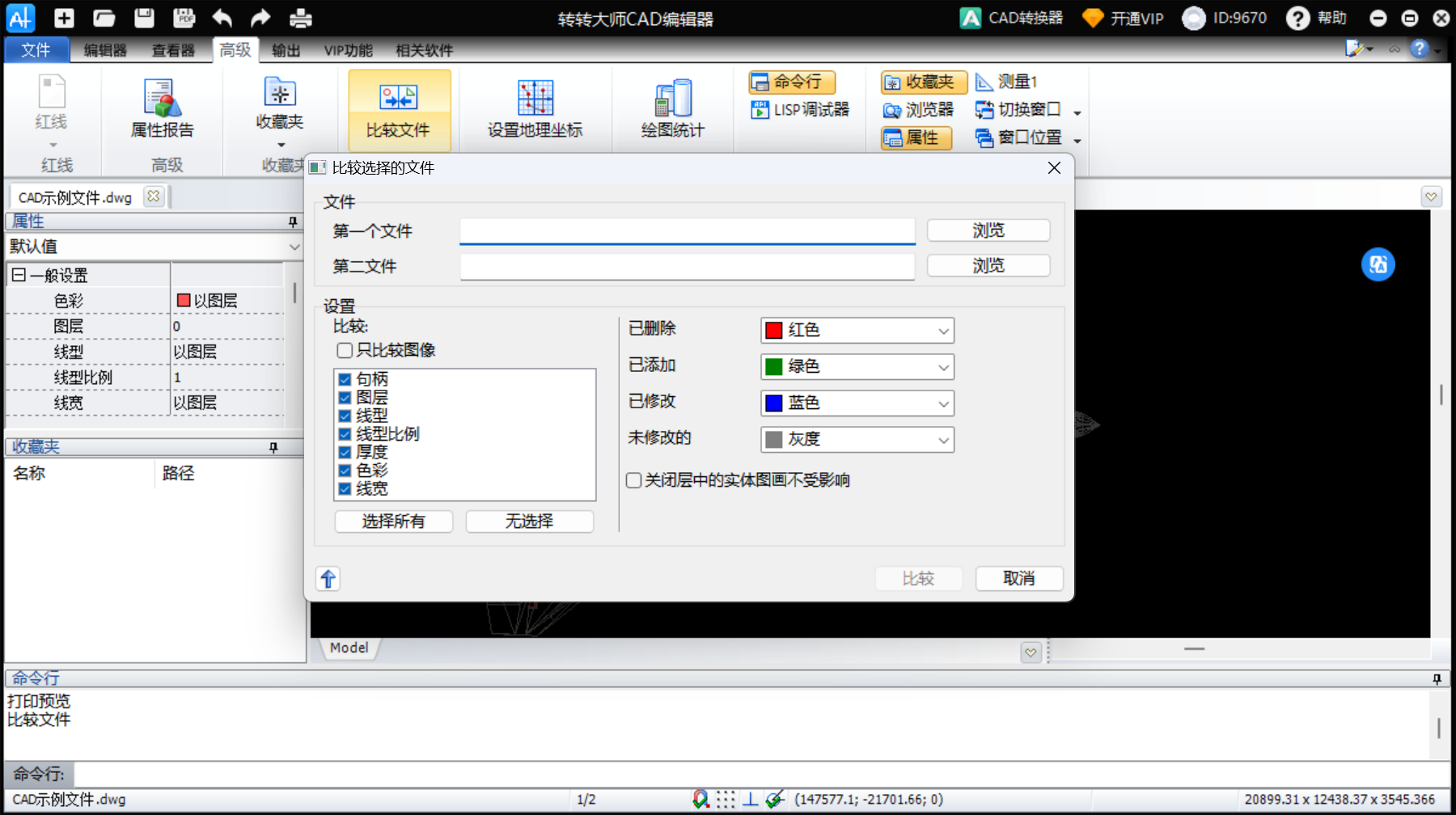Expand the 红线 dropdown arrow
This screenshot has height=815, width=1456.
[x=53, y=146]
